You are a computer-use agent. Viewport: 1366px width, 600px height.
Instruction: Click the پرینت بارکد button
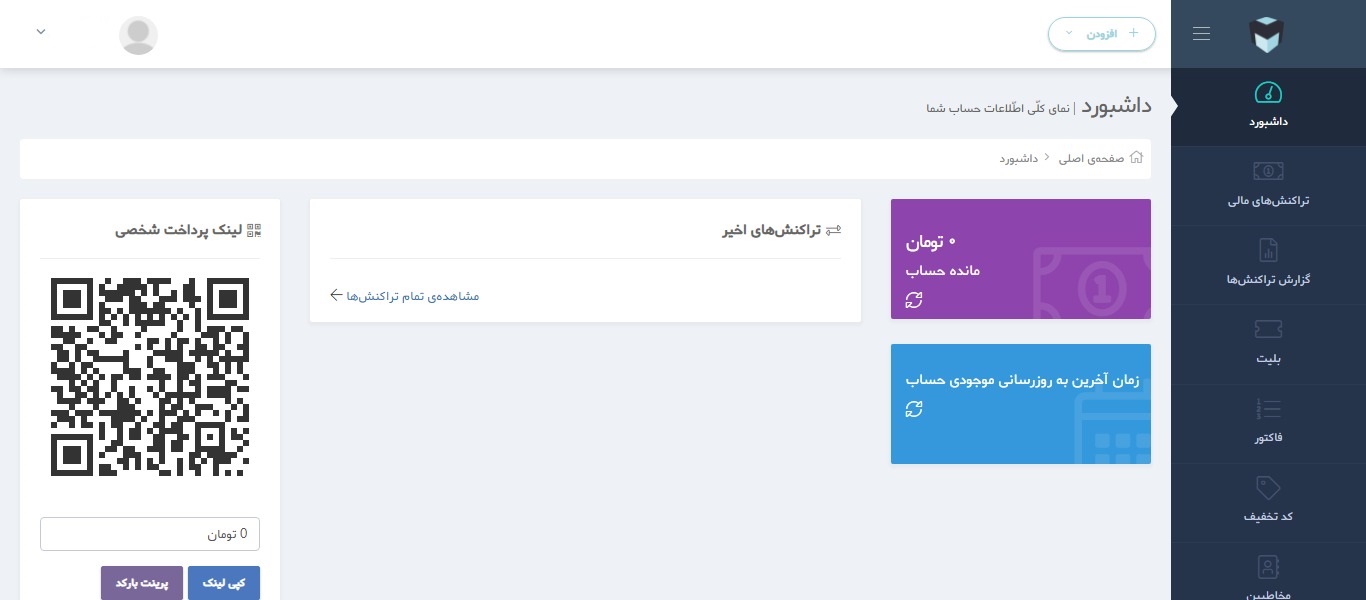[142, 583]
